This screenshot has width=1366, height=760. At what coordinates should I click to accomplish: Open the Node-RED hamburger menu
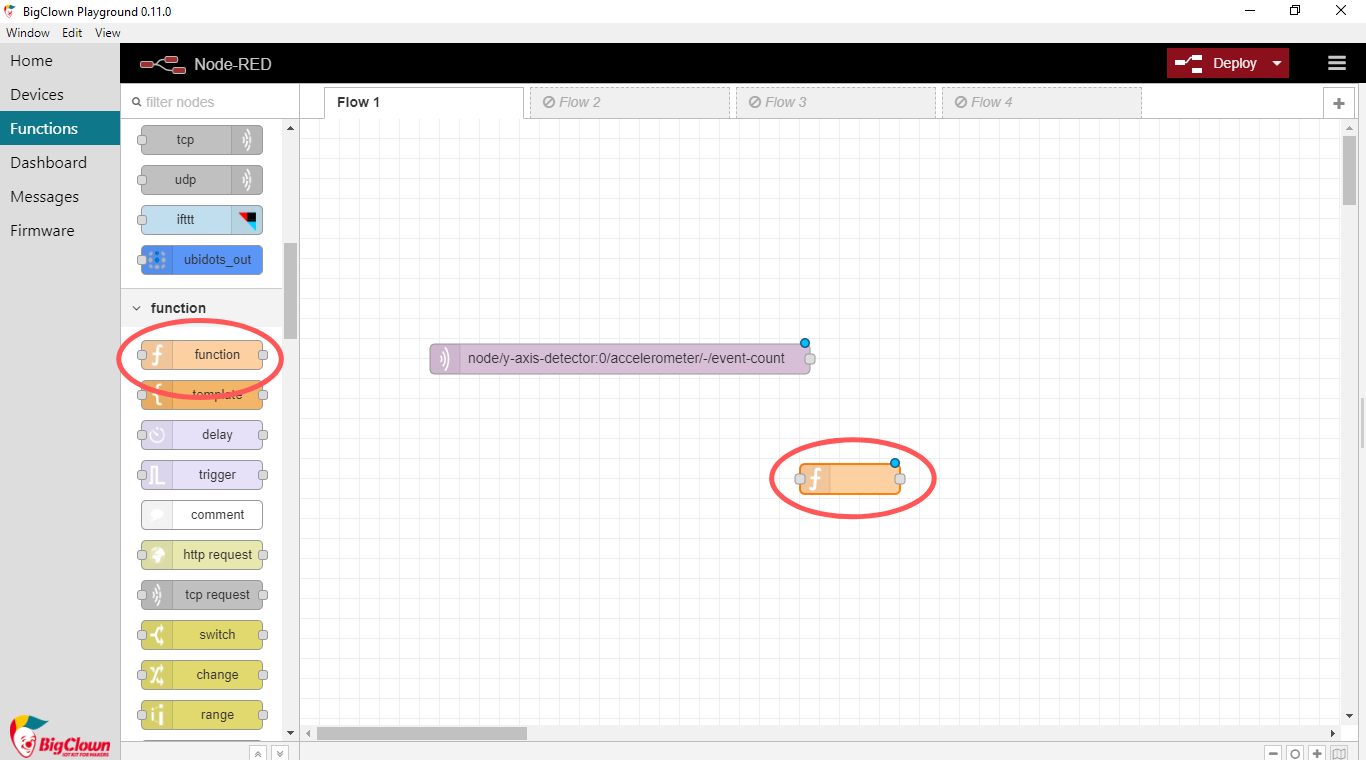coord(1337,63)
